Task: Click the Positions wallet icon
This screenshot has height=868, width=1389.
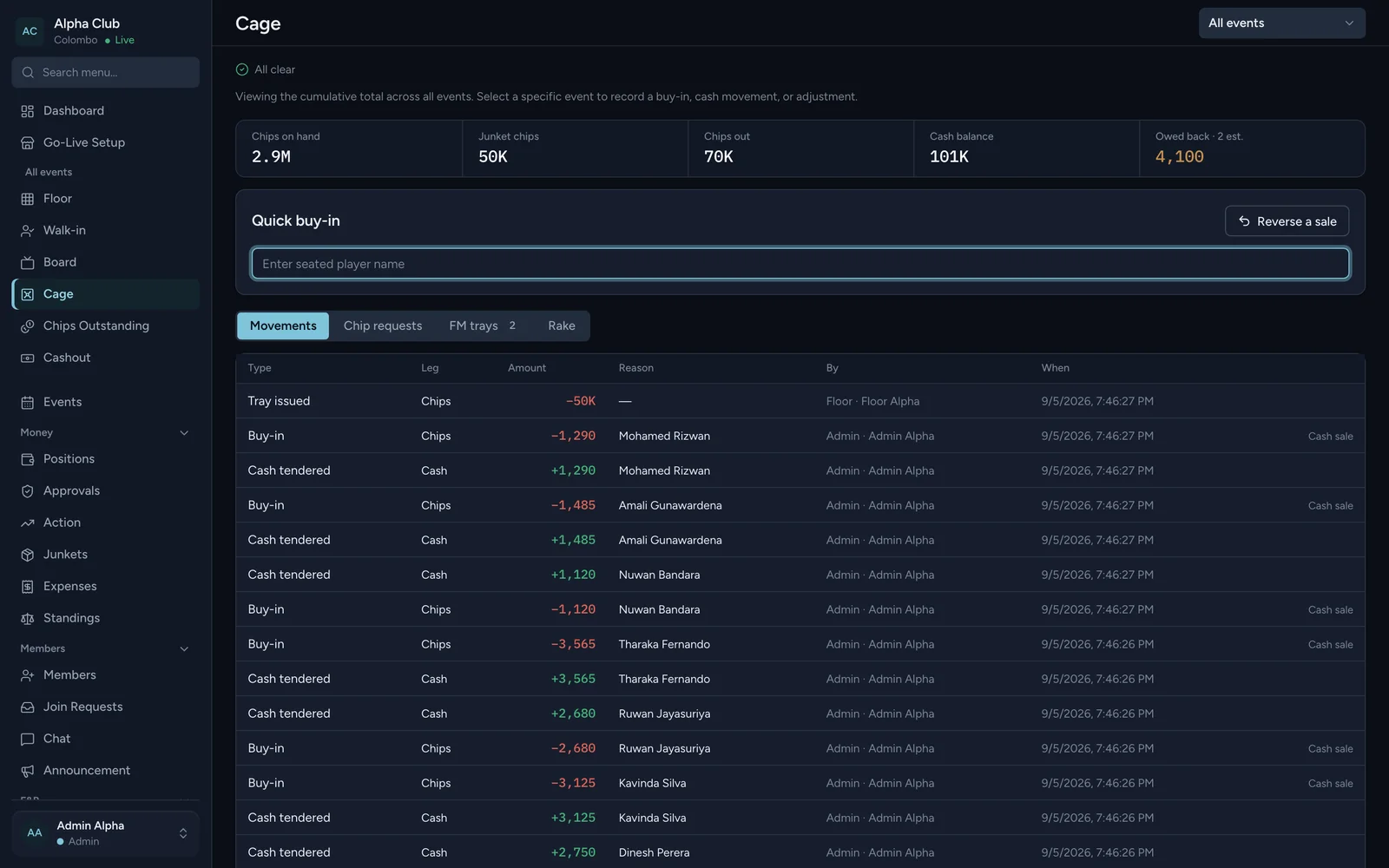Action: [27, 459]
